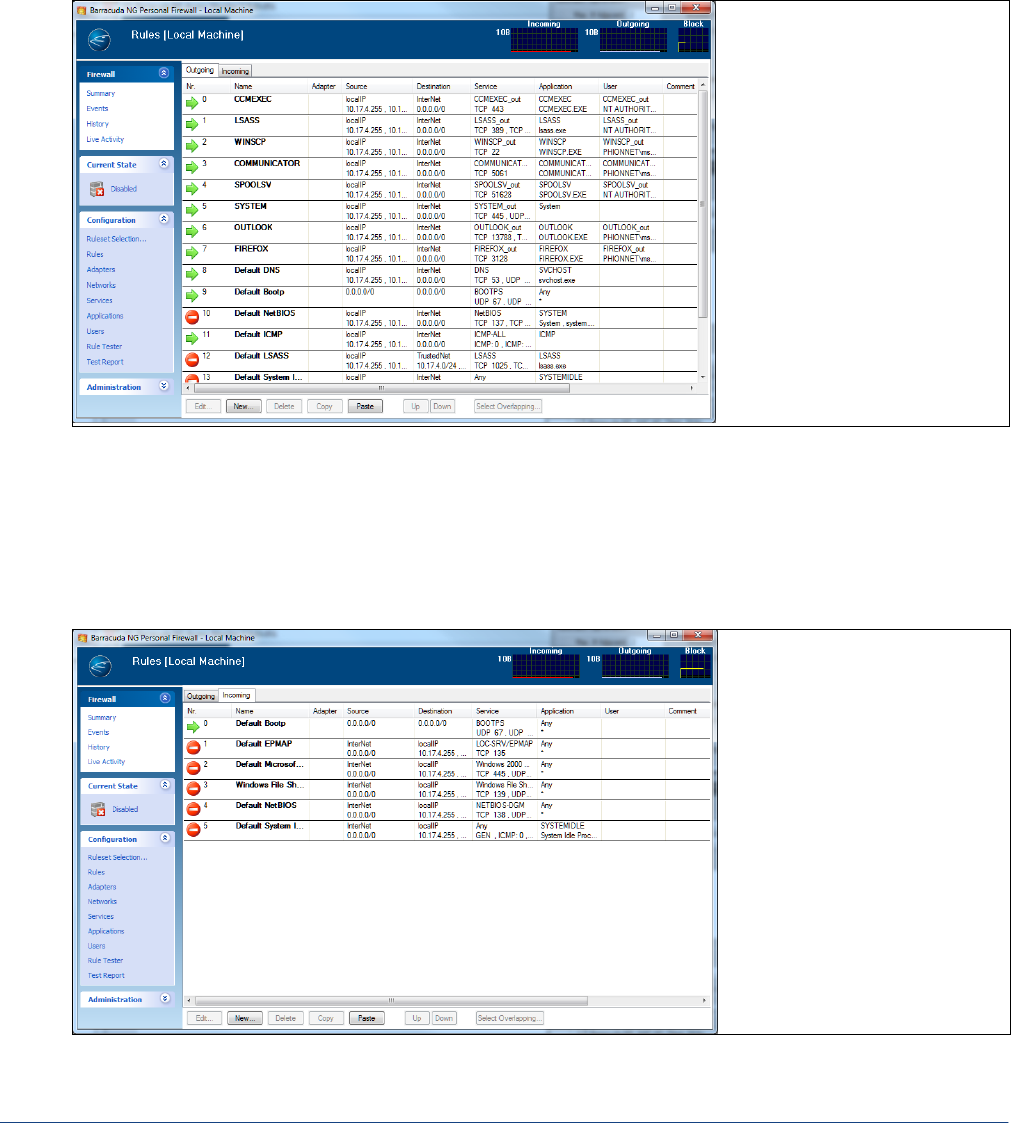Image resolution: width=1011 pixels, height=1123 pixels.
Task: Click the incoming Default Bootp rule's arrow icon, lower screenshot
Action: pyautogui.click(x=193, y=728)
